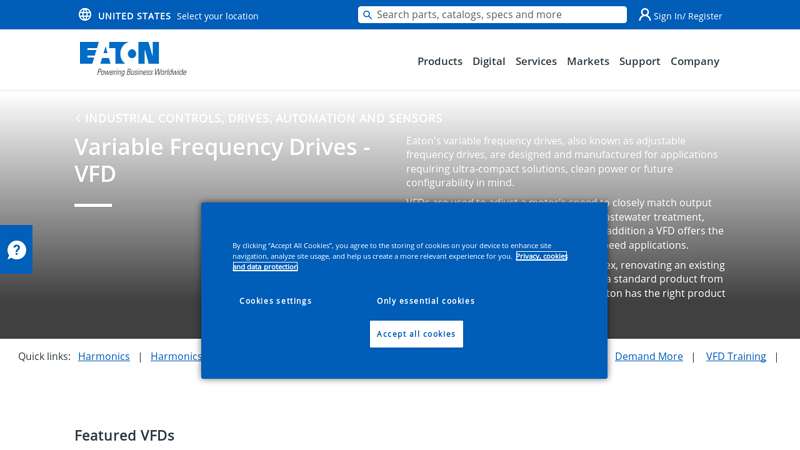Viewport: 800px width, 450px height.
Task: Click the search magnifier icon
Action: pos(367,15)
